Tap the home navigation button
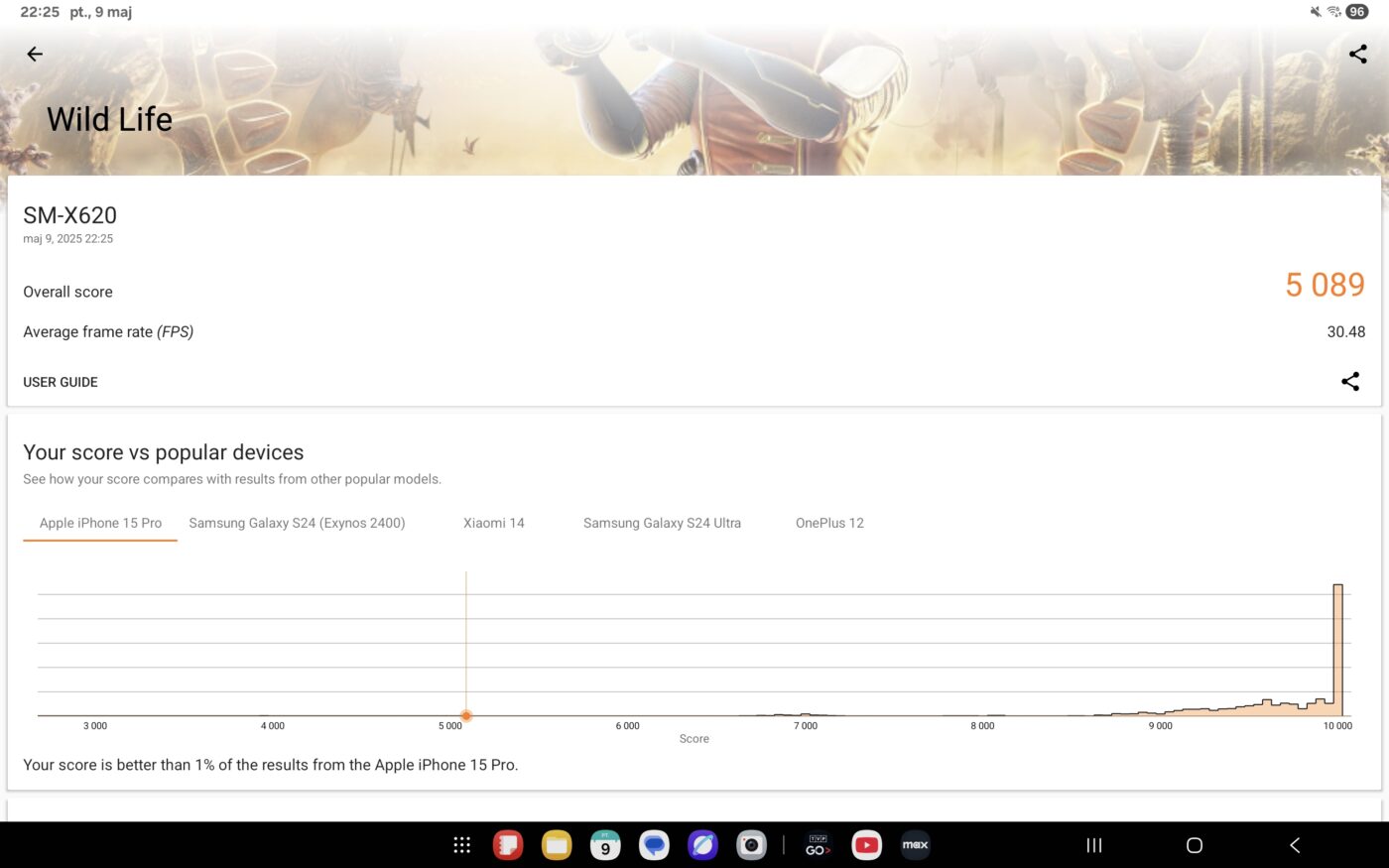Image resolution: width=1389 pixels, height=868 pixels. pos(1195,845)
